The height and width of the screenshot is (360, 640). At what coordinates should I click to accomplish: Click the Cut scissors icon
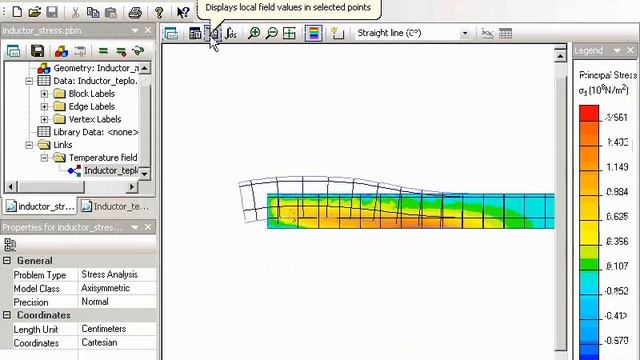coord(75,12)
